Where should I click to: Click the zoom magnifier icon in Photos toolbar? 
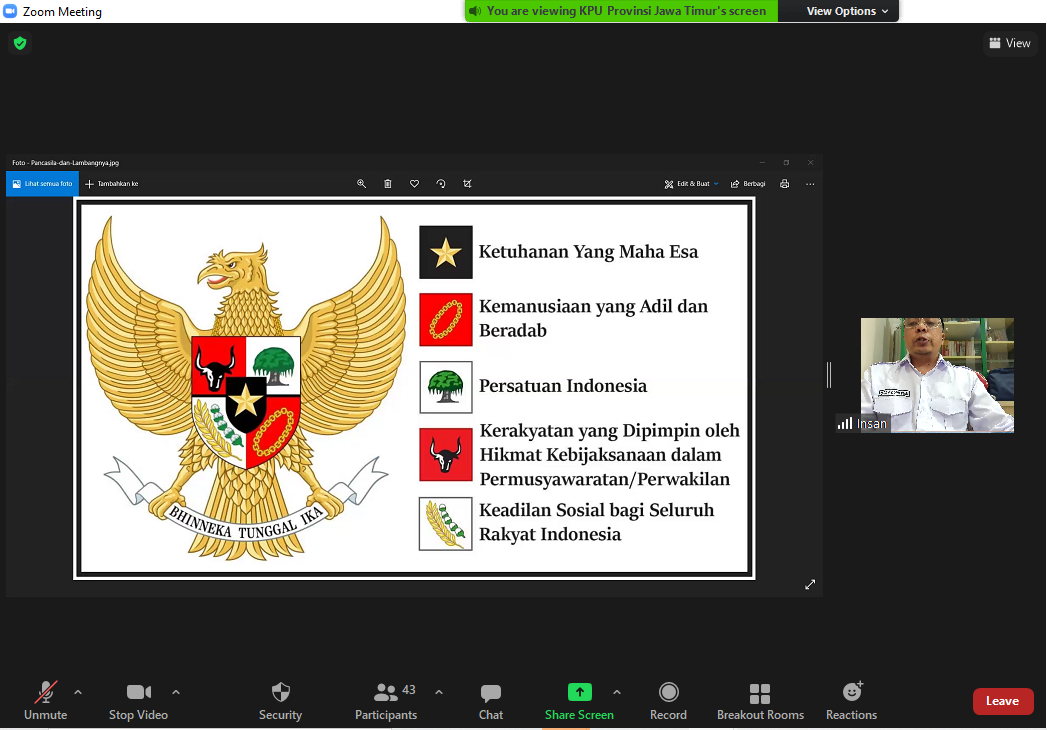362,184
